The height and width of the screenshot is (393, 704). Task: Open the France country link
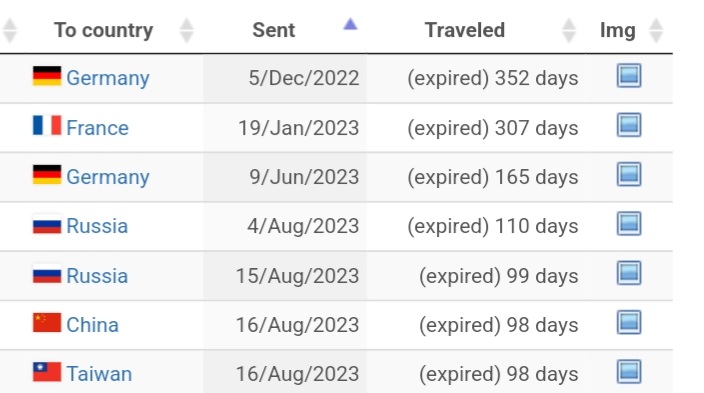97,128
